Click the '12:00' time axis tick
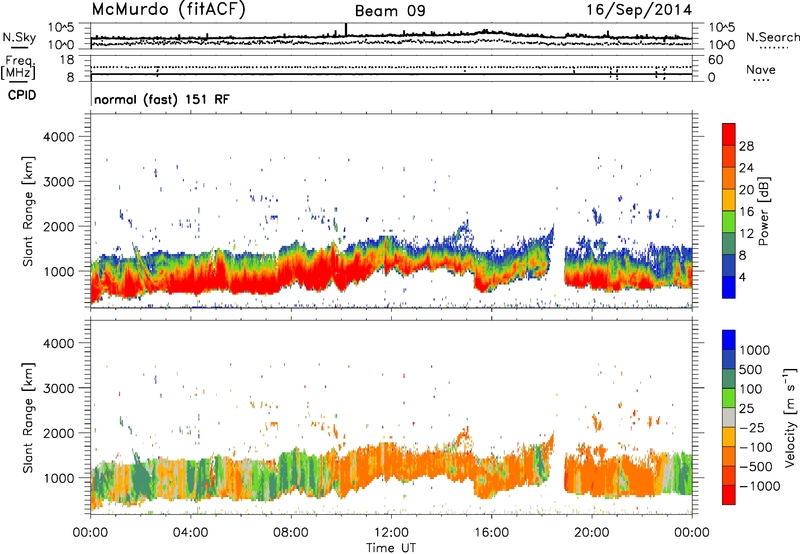Viewport: 800px width, 554px height. 391,533
